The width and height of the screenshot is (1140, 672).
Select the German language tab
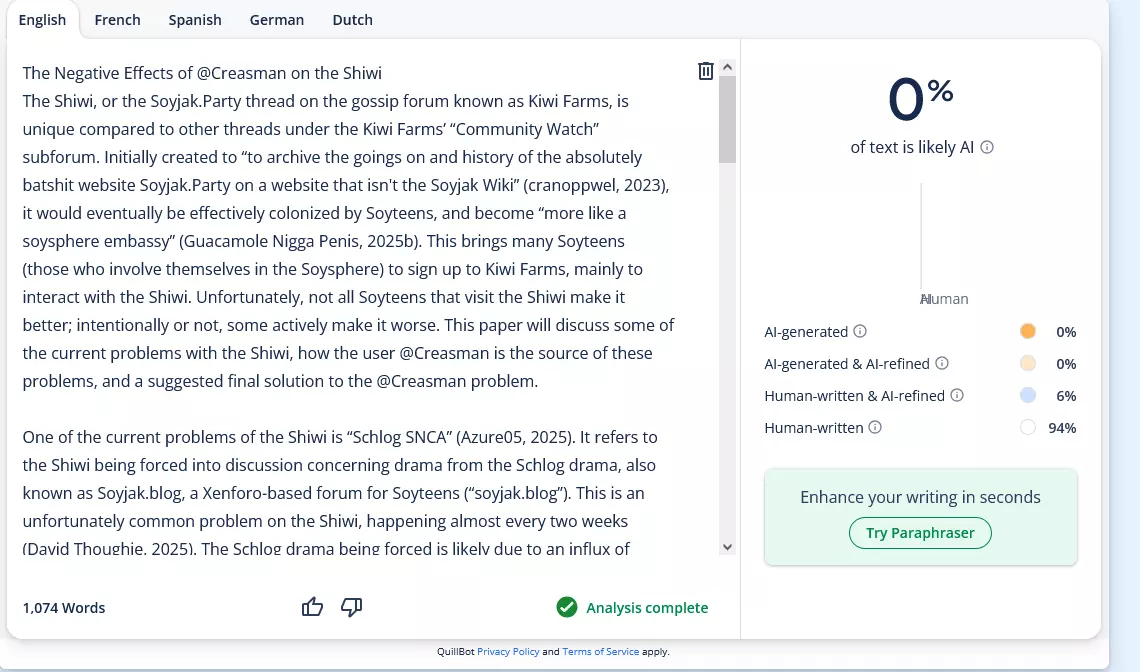tap(277, 20)
